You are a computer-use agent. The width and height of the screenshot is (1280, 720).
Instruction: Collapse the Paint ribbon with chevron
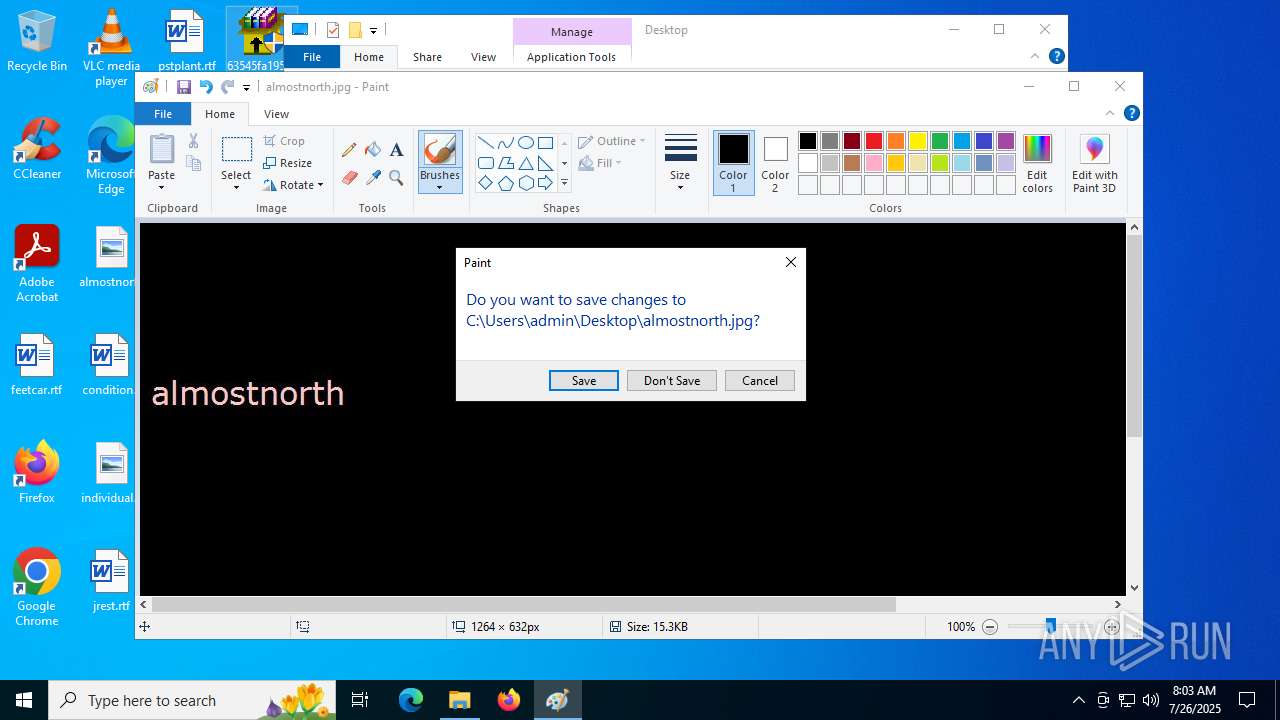coord(1109,113)
